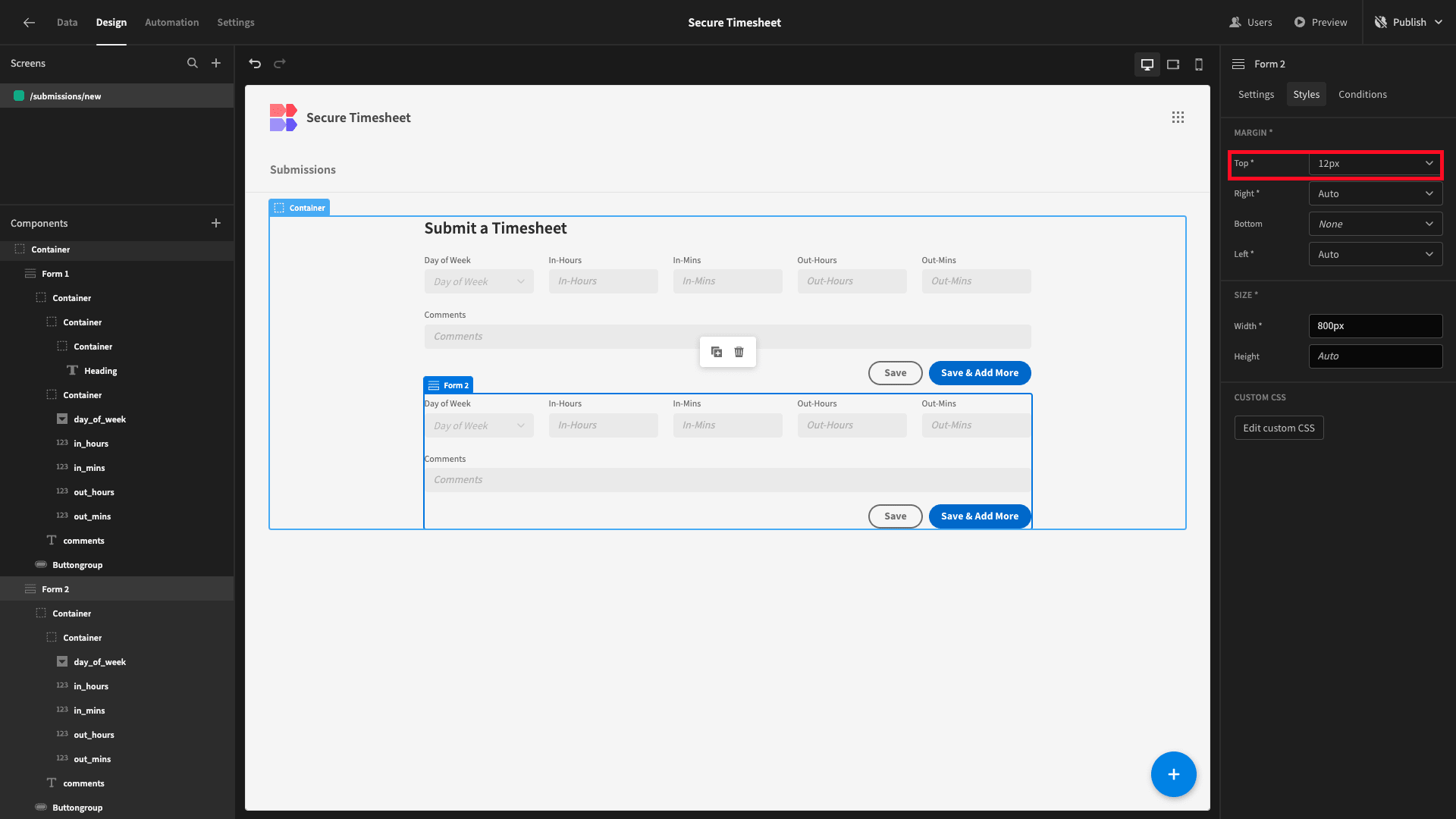The height and width of the screenshot is (819, 1456).
Task: Open the Bottom margin dropdown
Action: [1376, 224]
